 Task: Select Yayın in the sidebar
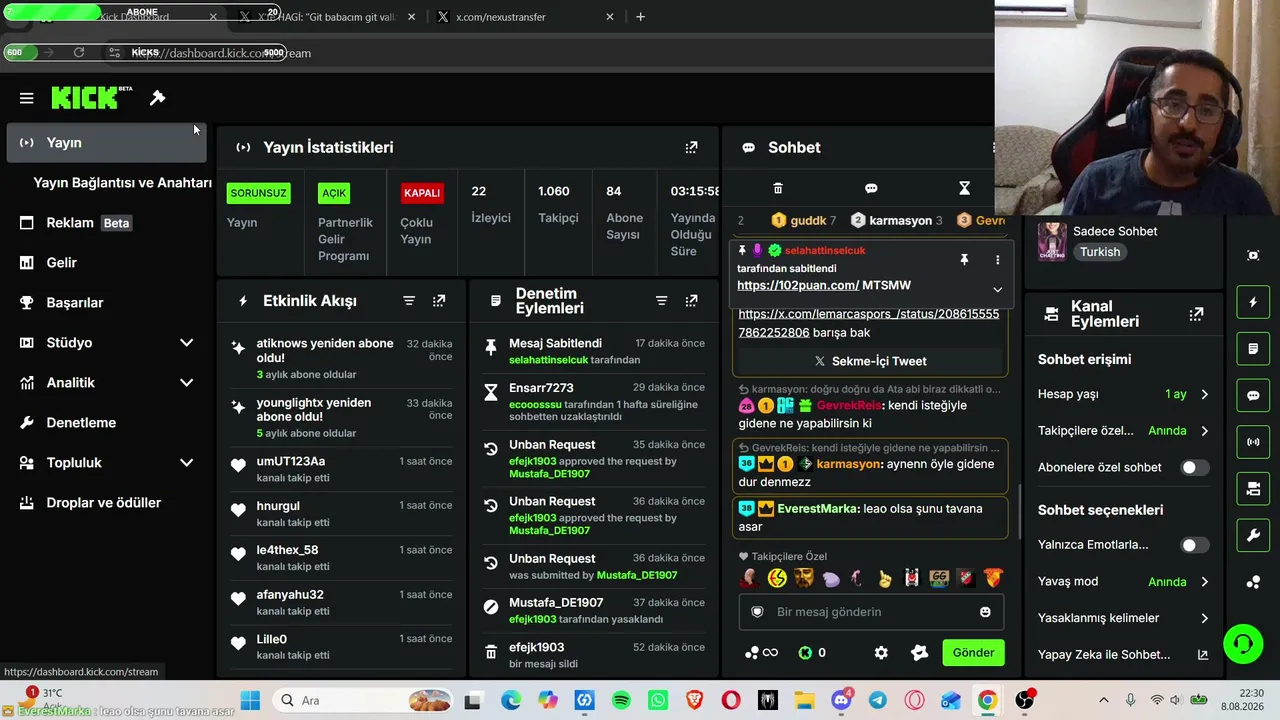(x=106, y=143)
